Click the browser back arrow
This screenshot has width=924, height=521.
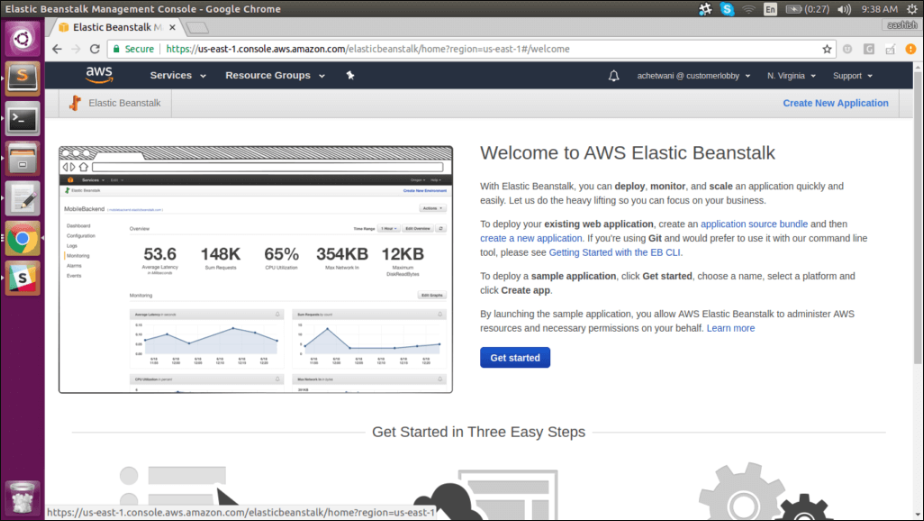[x=57, y=49]
